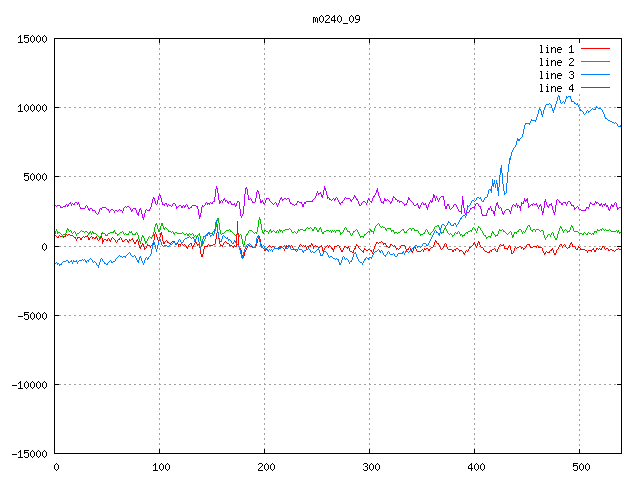This screenshot has width=640, height=480.
Task: Select the "line 2" legend label
Action: [557, 62]
